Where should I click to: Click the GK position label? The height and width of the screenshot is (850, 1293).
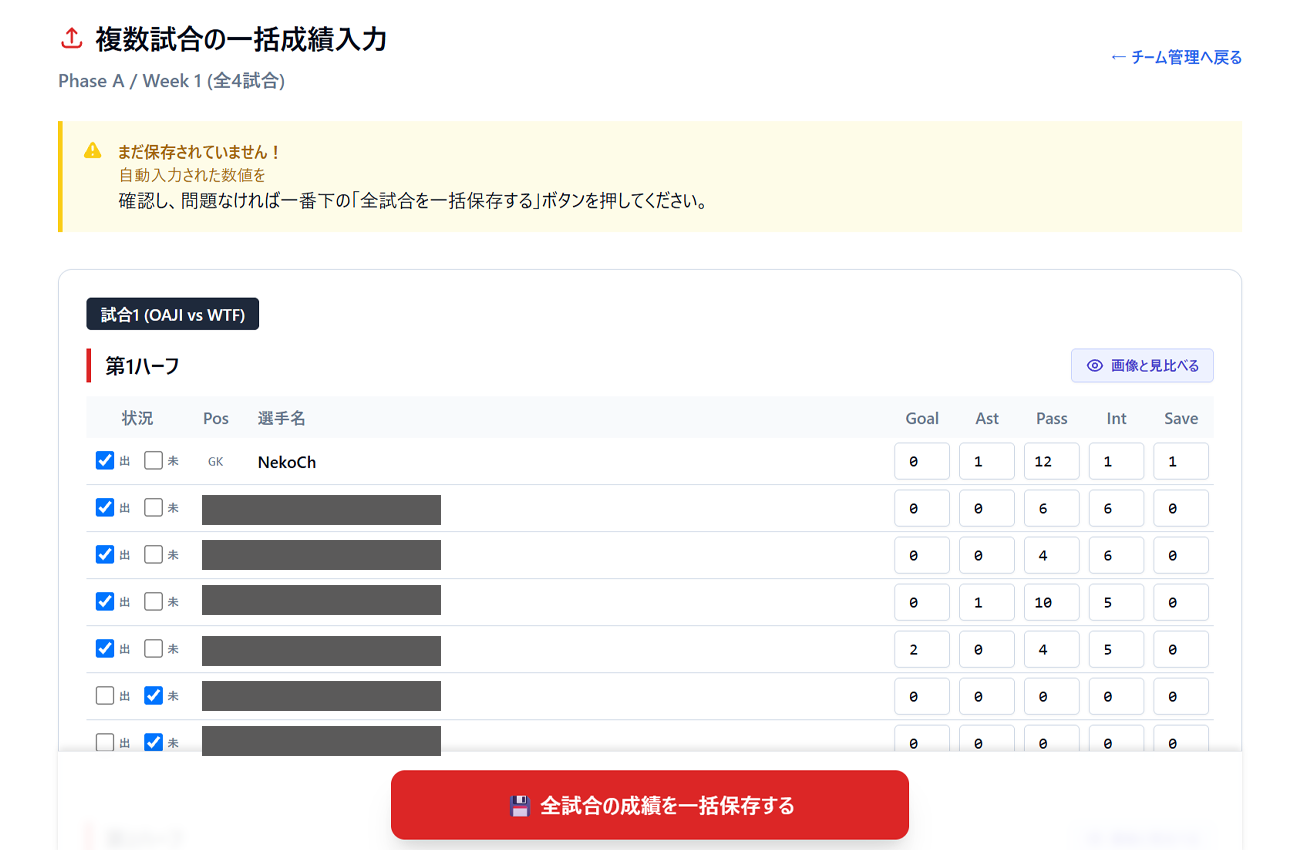click(216, 462)
